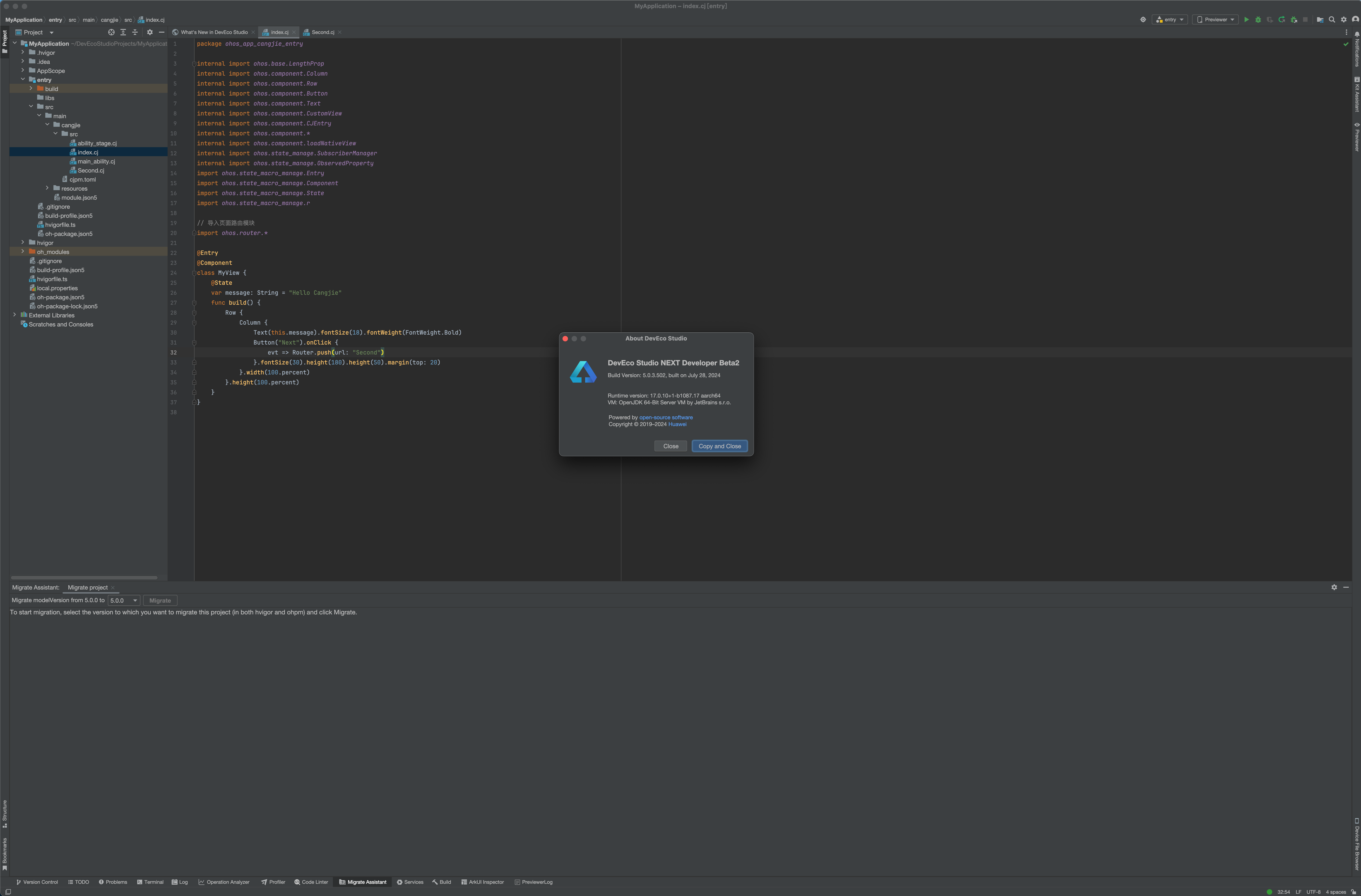
Task: Click the Huawei link in About dialog
Action: [x=677, y=424]
